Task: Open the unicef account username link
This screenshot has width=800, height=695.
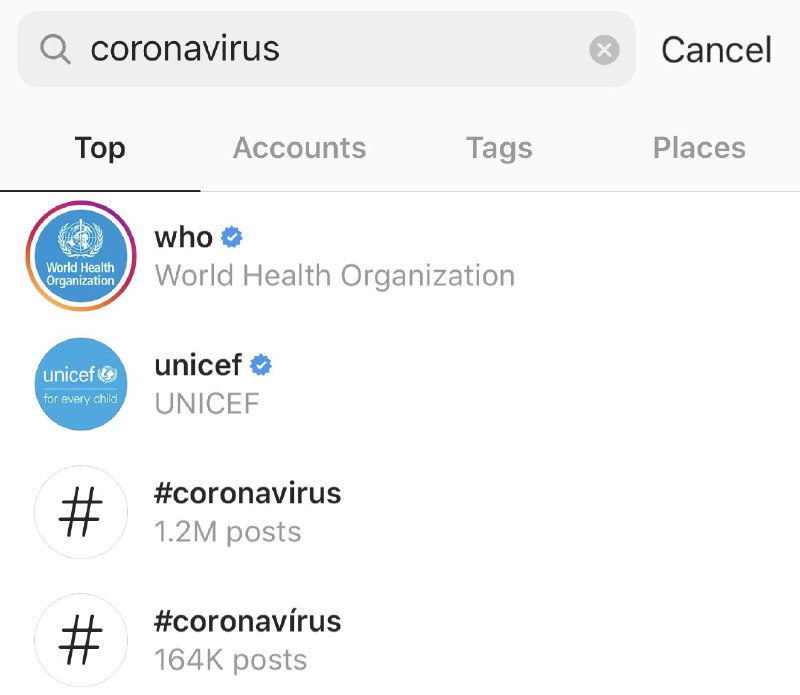Action: 199,366
